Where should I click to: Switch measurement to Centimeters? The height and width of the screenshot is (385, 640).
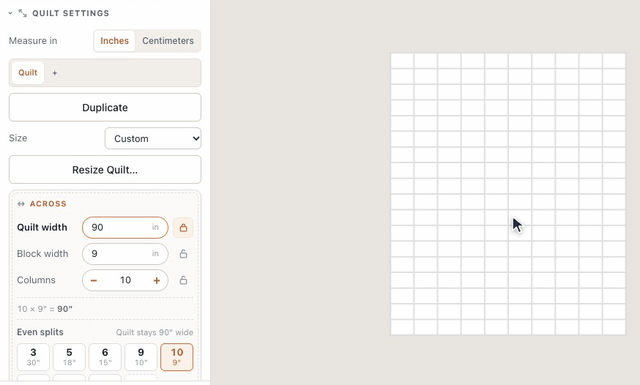(x=168, y=41)
